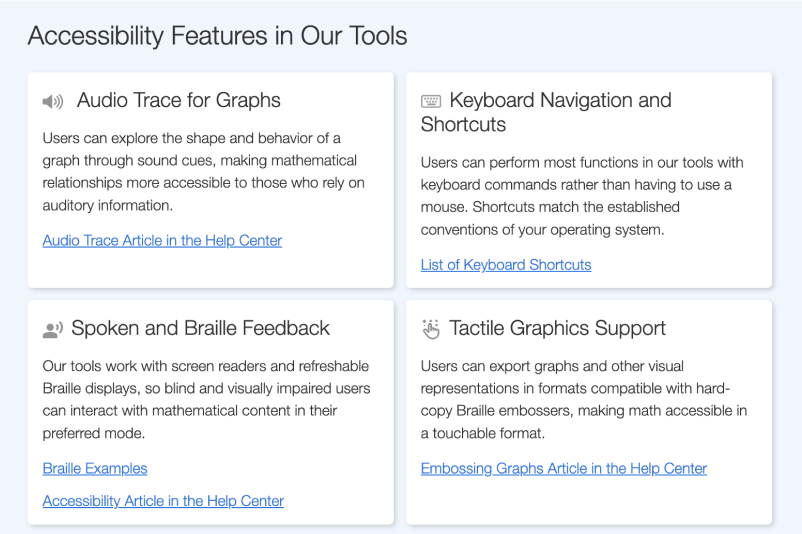Click the Keyboard Navigation and Shortcuts heading
This screenshot has width=802, height=534.
[546, 112]
